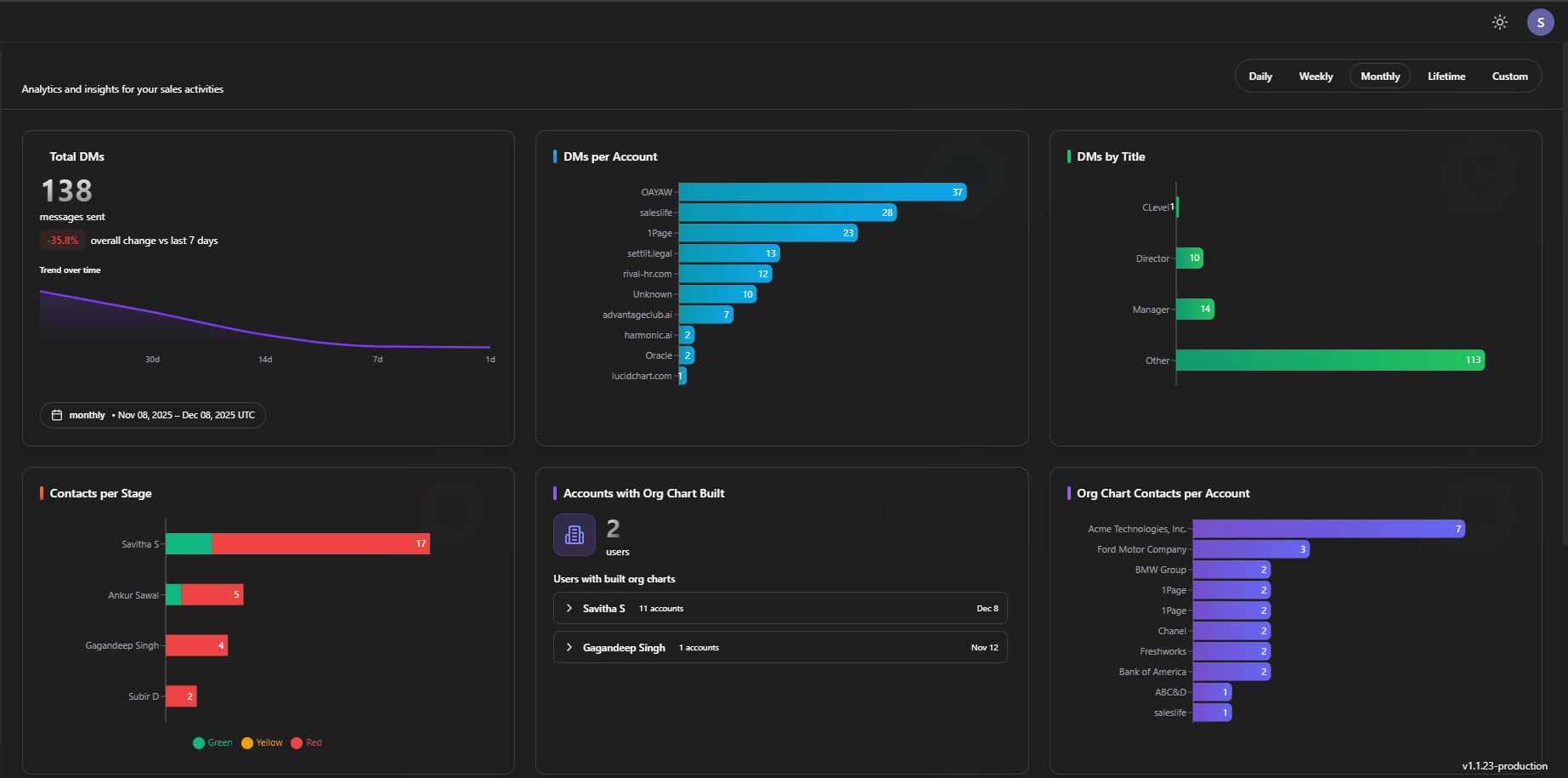Click the Total DMs card title indicator bar
Screen dimensions: 1568x778
[x=42, y=156]
